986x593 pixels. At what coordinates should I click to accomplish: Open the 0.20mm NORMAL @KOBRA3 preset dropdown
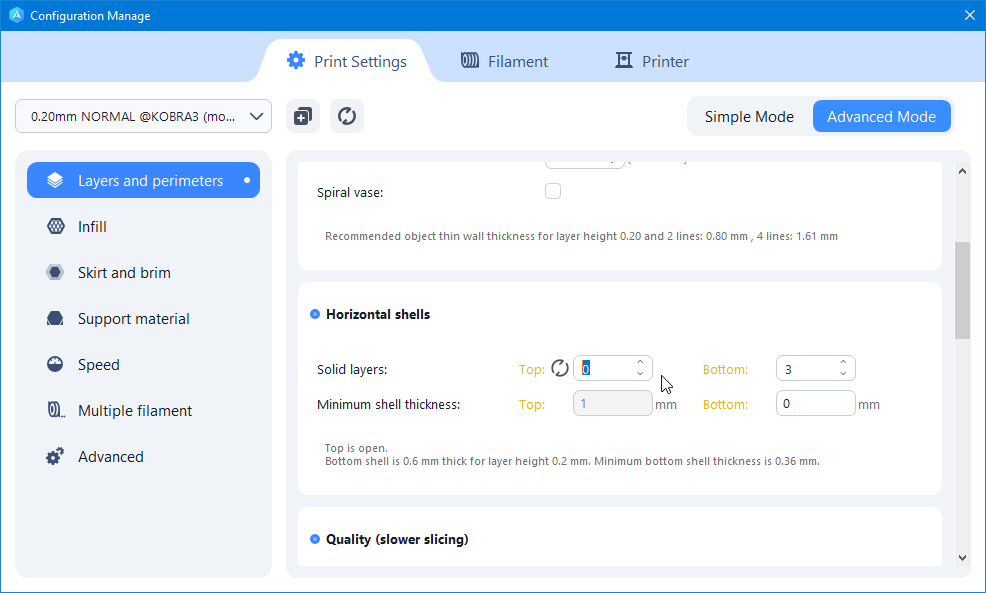pyautogui.click(x=143, y=116)
